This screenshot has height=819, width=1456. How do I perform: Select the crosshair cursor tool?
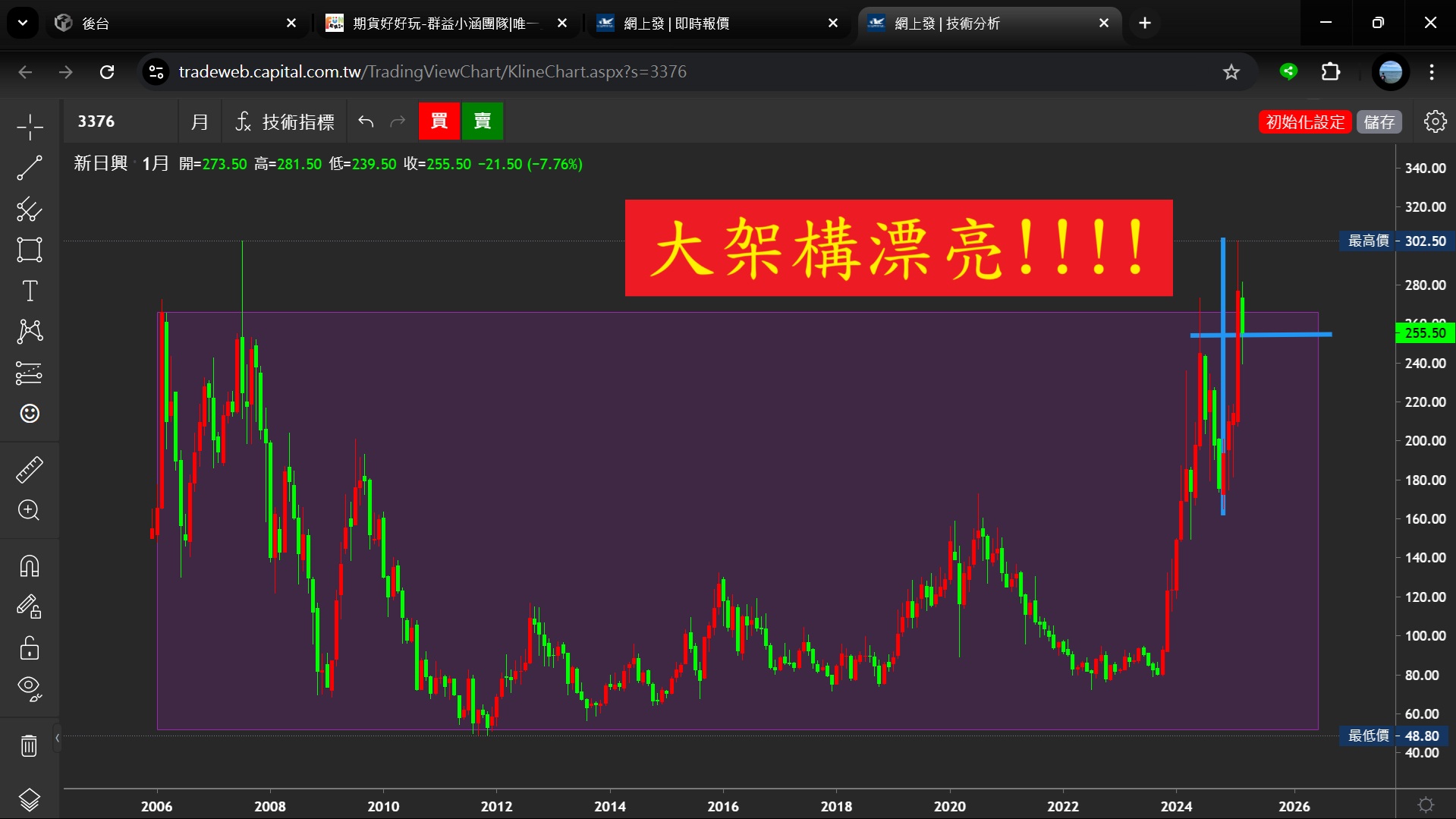tap(30, 127)
